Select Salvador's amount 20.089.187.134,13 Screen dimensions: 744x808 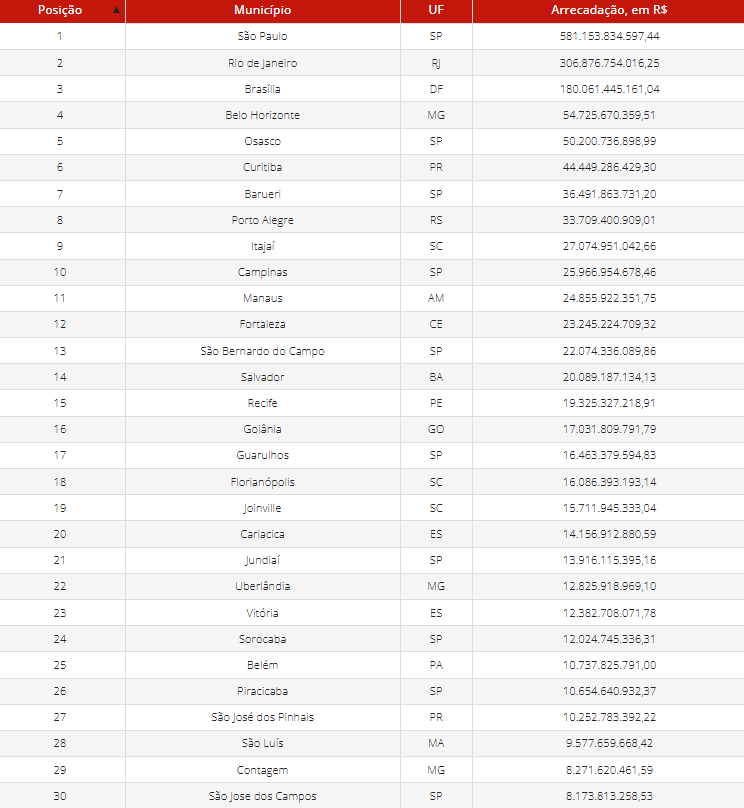pyautogui.click(x=609, y=377)
